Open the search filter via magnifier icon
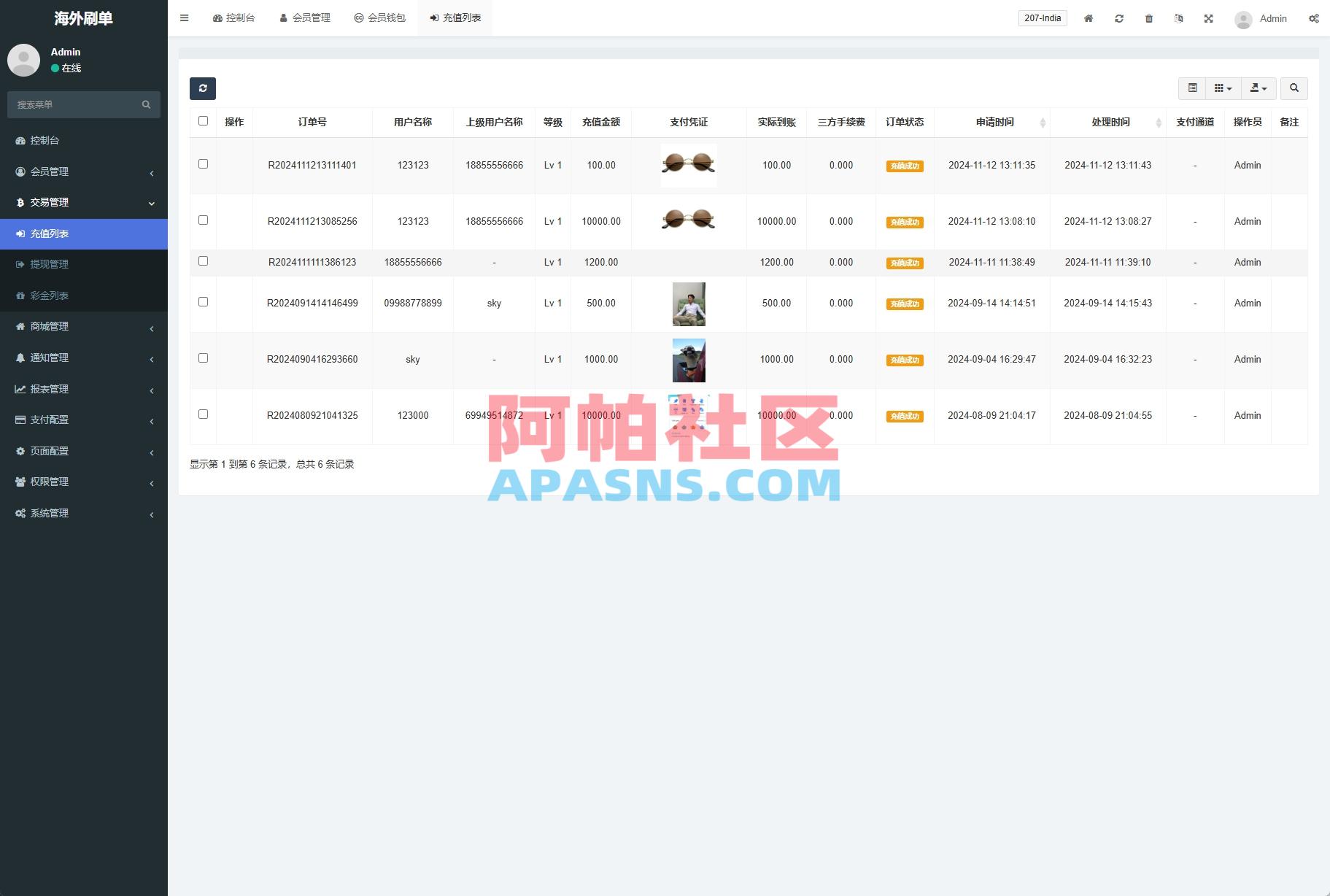Image resolution: width=1330 pixels, height=896 pixels. tap(1294, 88)
